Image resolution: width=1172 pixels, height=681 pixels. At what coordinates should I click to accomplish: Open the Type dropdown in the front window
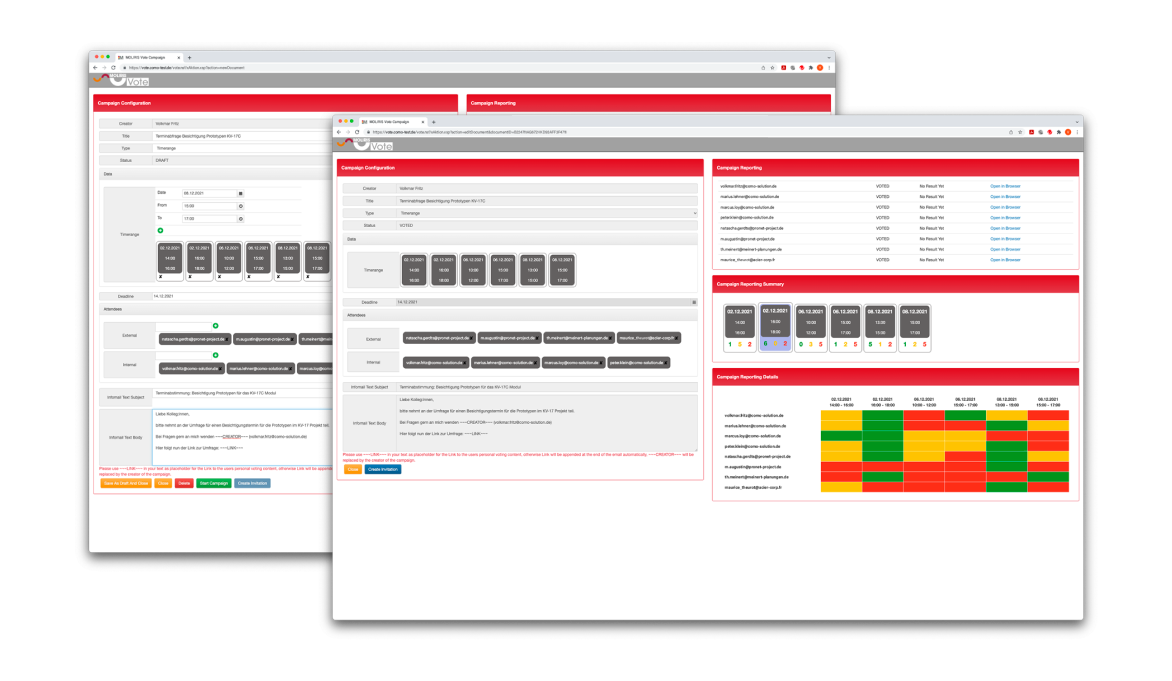[547, 213]
